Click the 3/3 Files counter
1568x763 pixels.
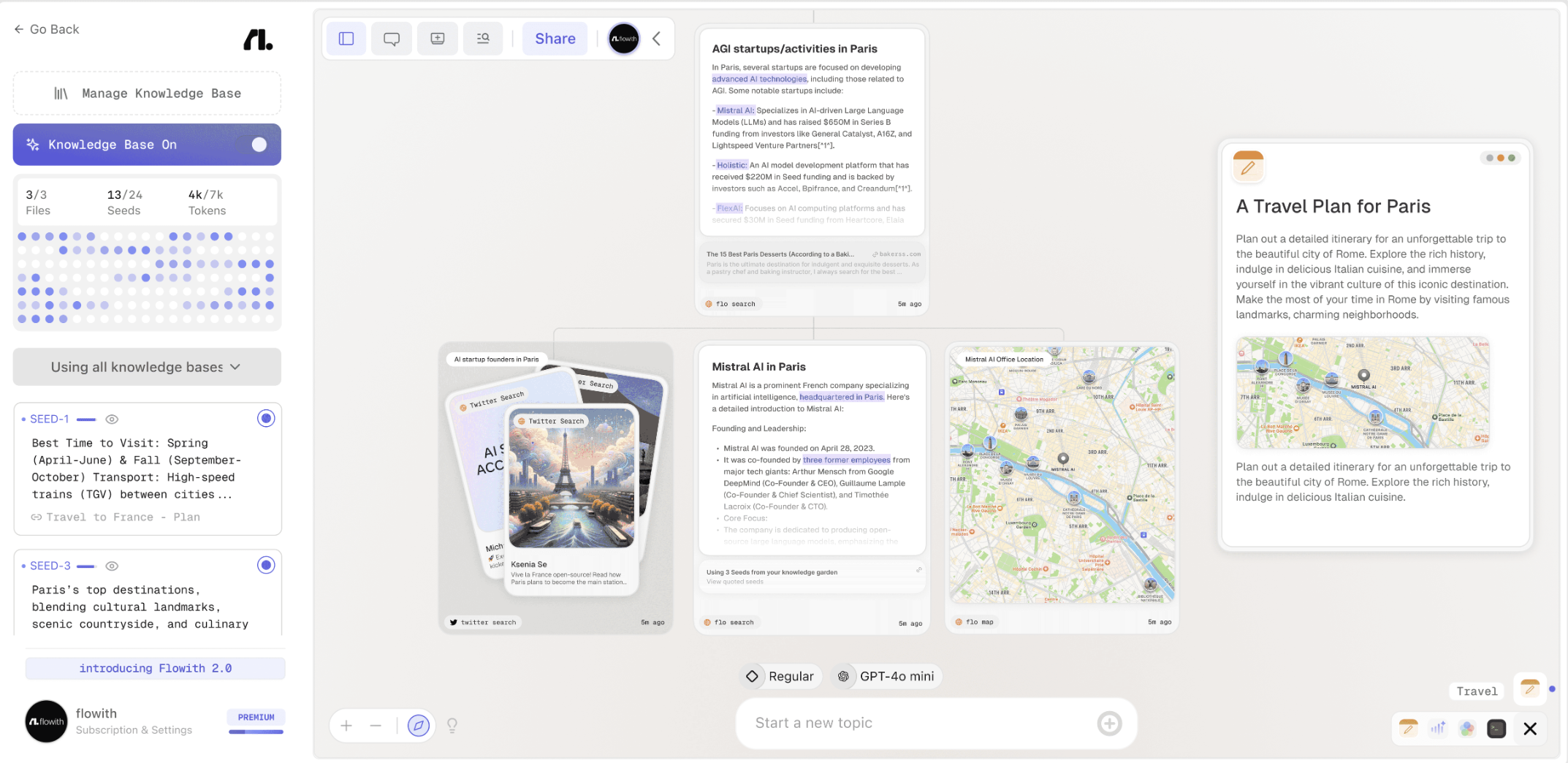tap(38, 202)
